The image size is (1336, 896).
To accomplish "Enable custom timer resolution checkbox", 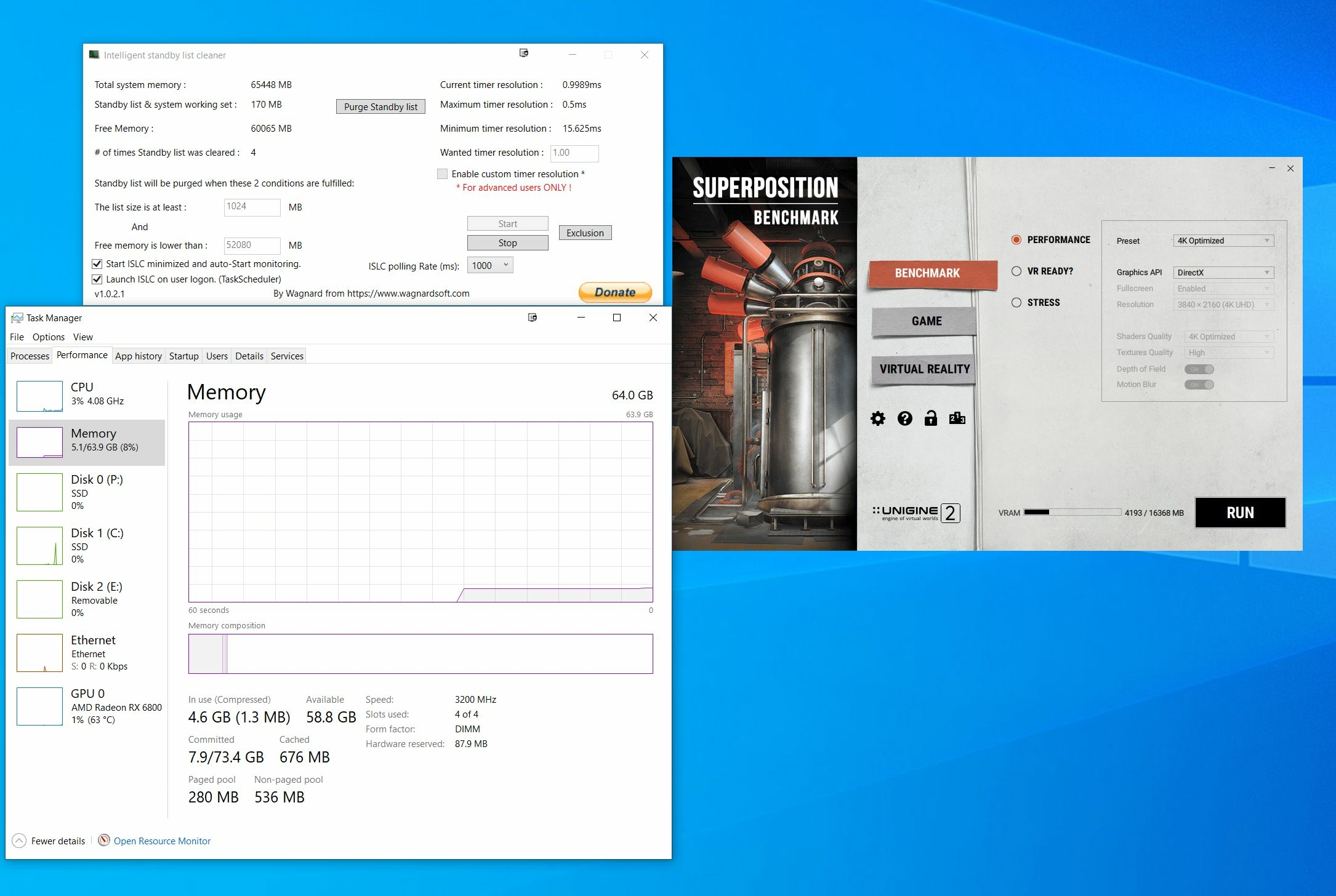I will point(442,174).
